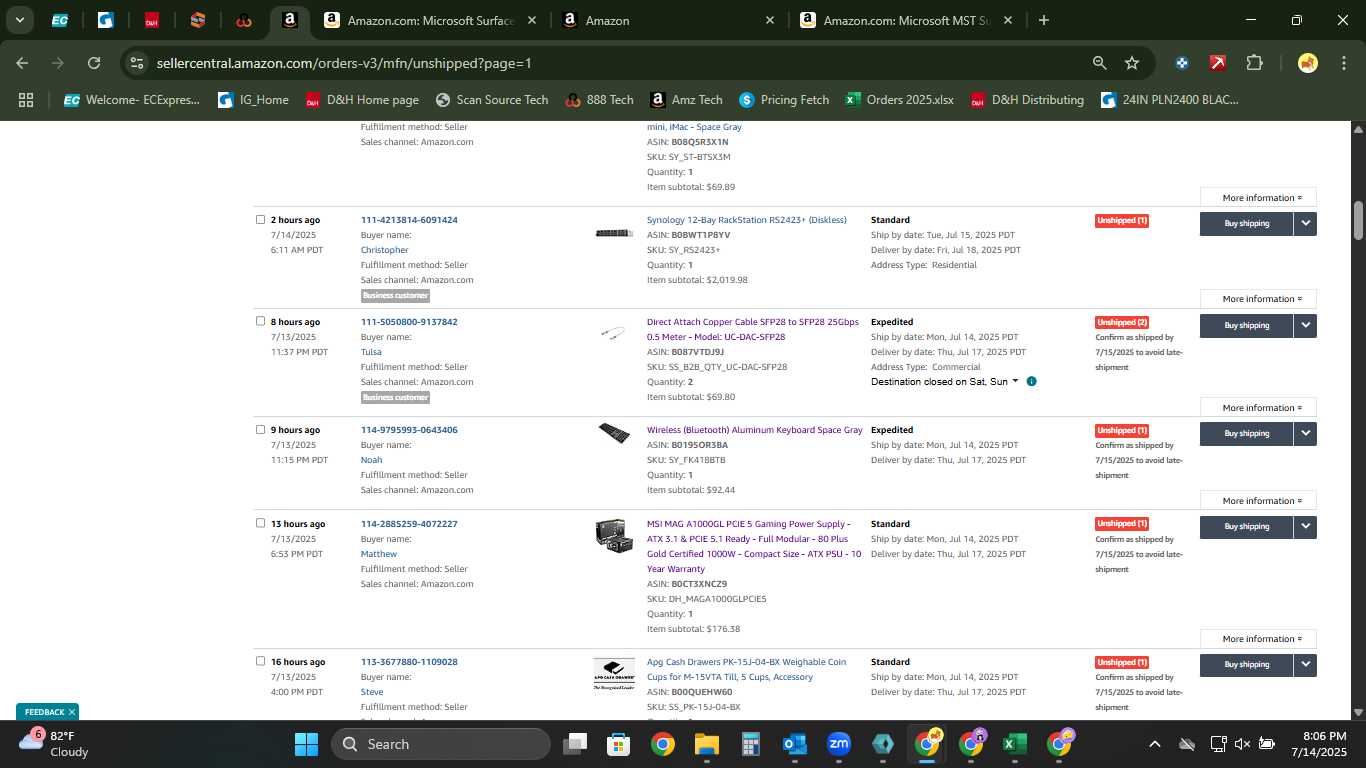Expand Buy shipping options for Apg Cash Drawers order

point(1305,665)
